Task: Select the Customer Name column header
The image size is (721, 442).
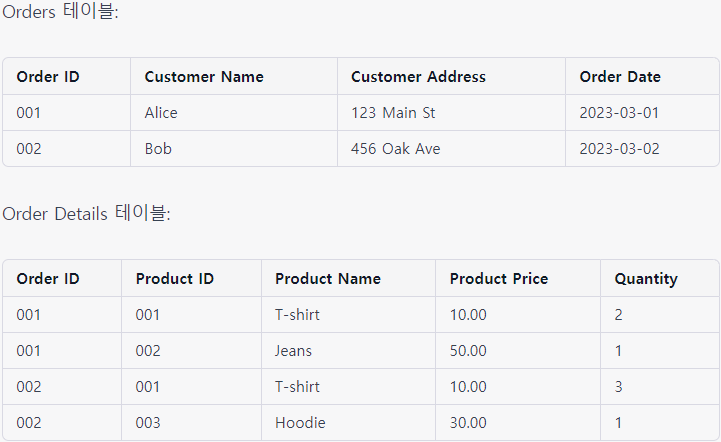Action: pos(204,77)
